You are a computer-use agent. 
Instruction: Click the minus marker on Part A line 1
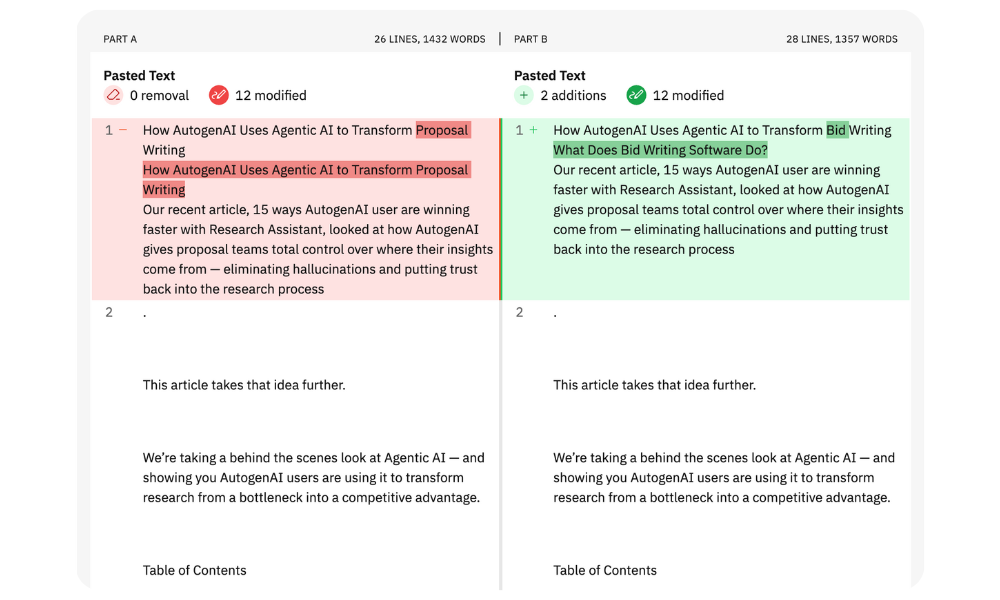124,130
